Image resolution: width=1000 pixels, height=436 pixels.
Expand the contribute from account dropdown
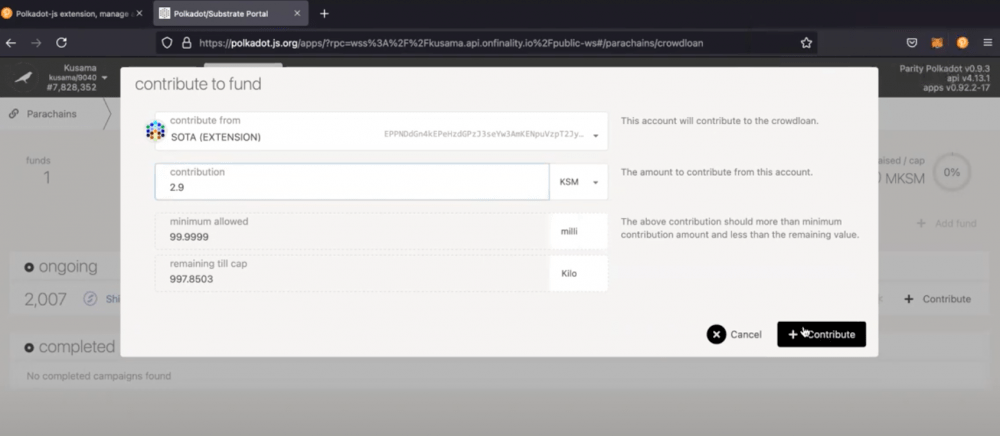pos(596,136)
